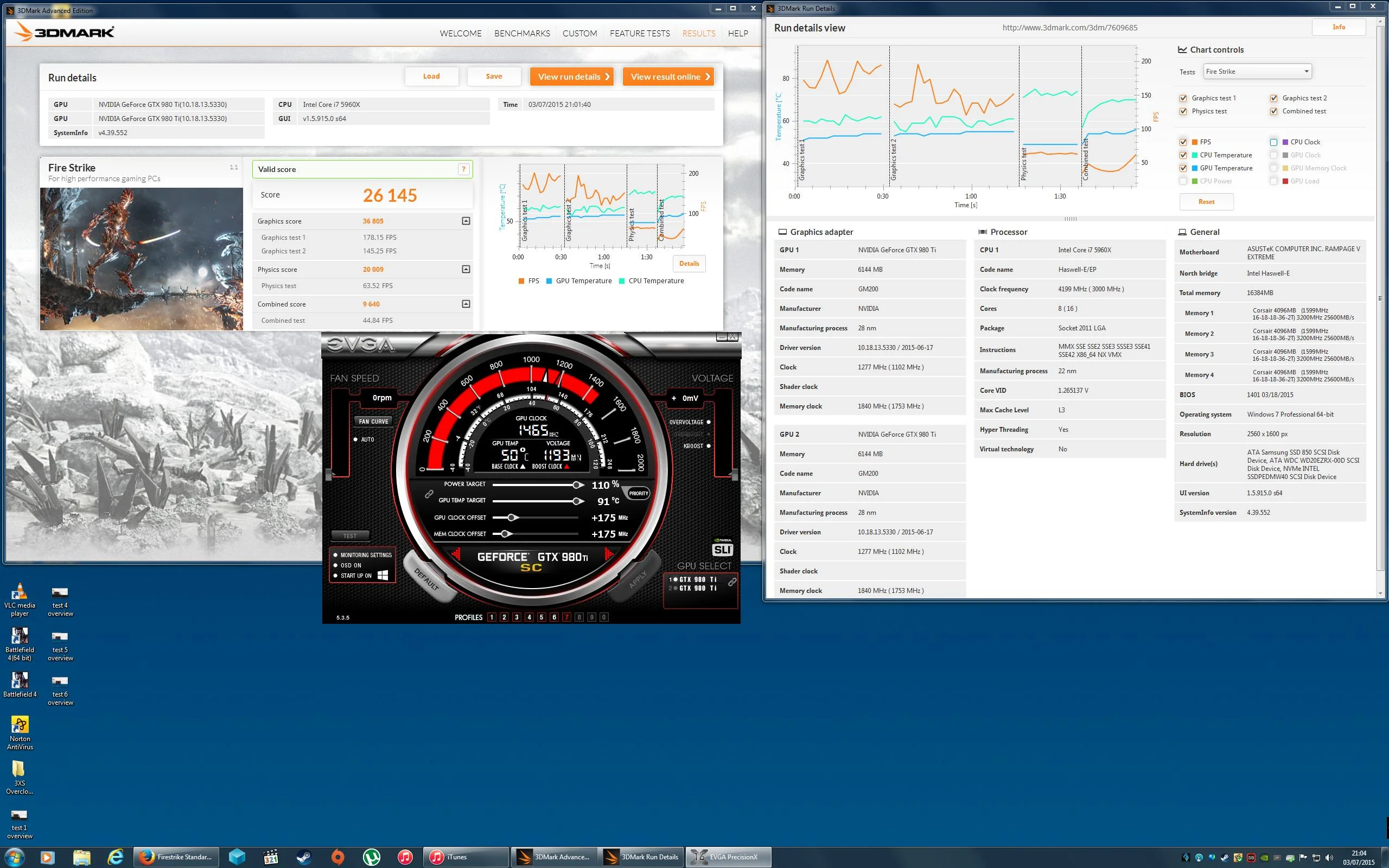Screen dimensions: 1389x868
Task: Click the Boost Clock arrow in PrecisionX
Action: [567, 466]
